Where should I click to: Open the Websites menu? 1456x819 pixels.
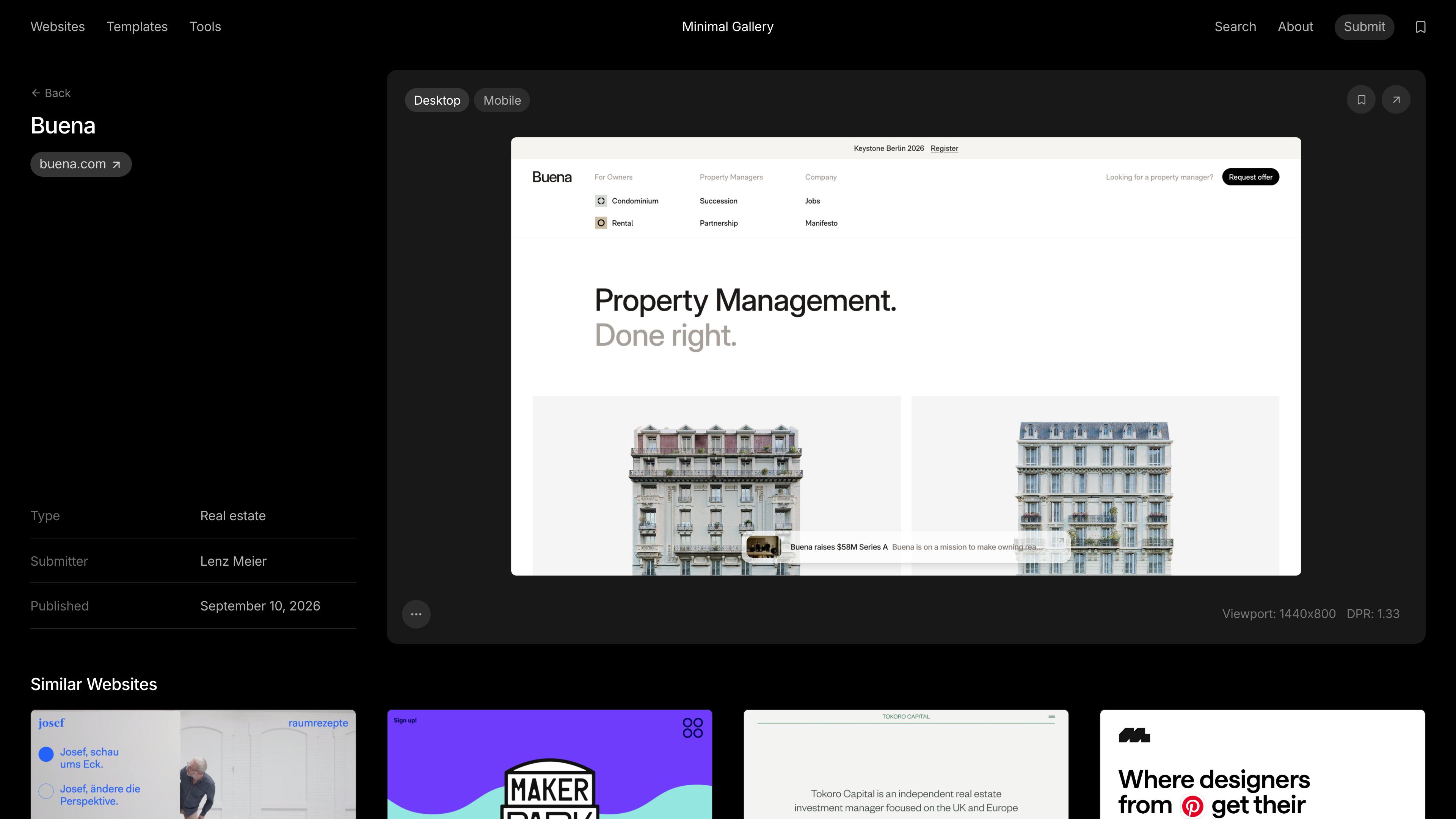pyautogui.click(x=58, y=27)
